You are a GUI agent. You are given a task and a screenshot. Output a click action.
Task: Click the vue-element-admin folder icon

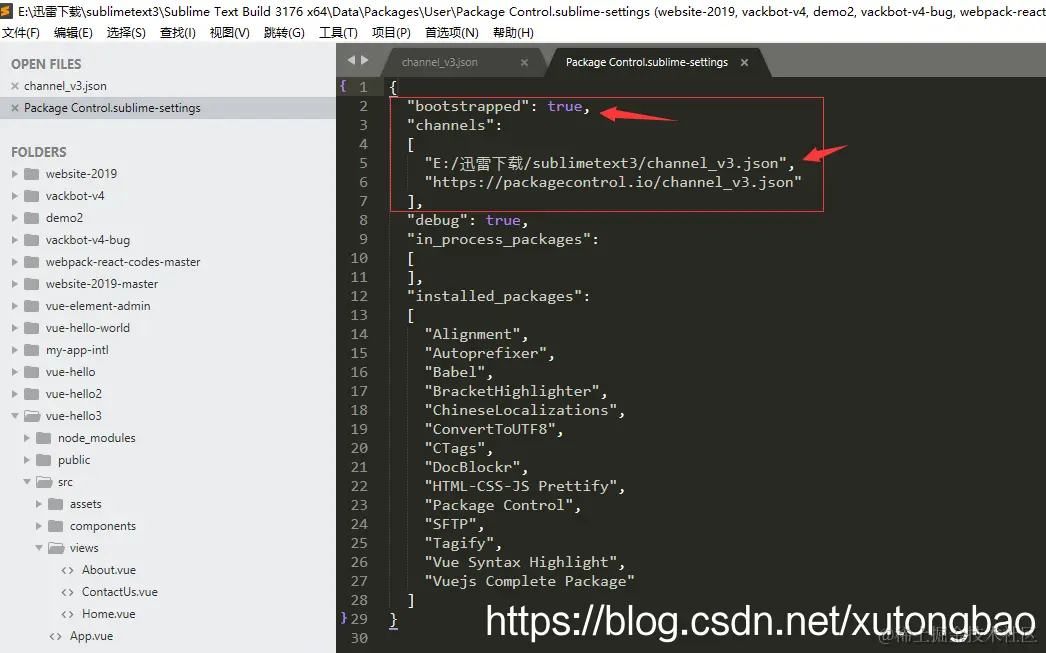[31, 306]
